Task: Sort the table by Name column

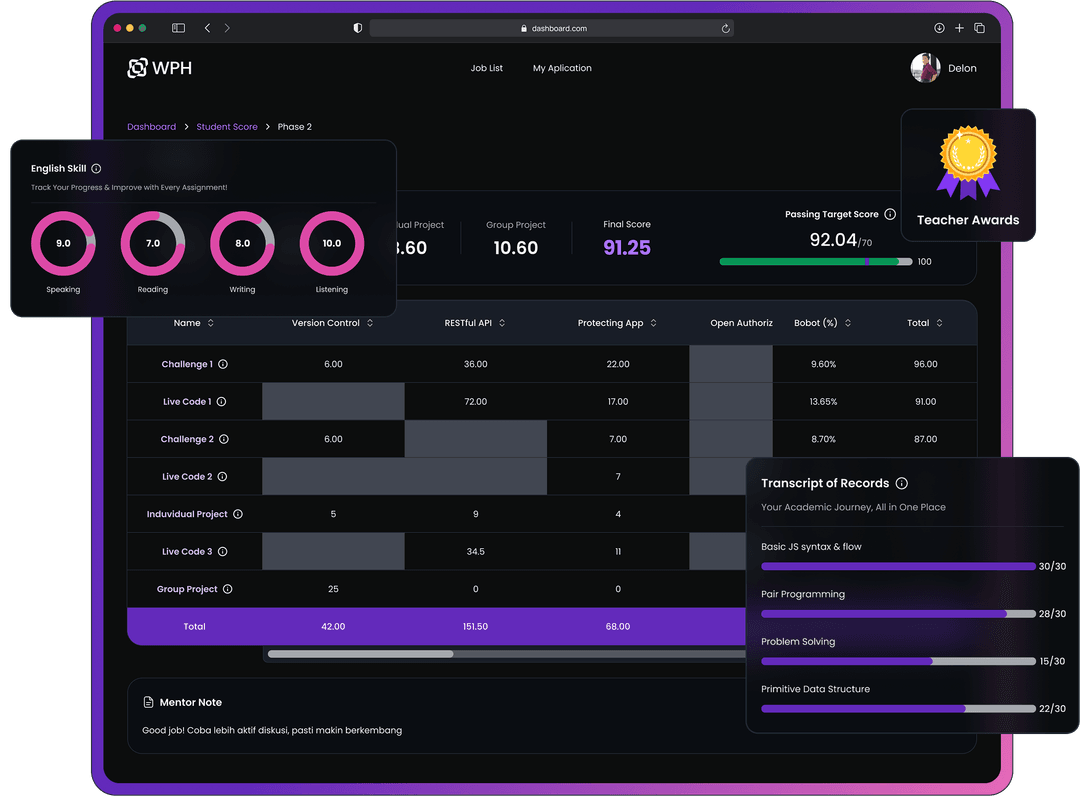Action: 210,323
